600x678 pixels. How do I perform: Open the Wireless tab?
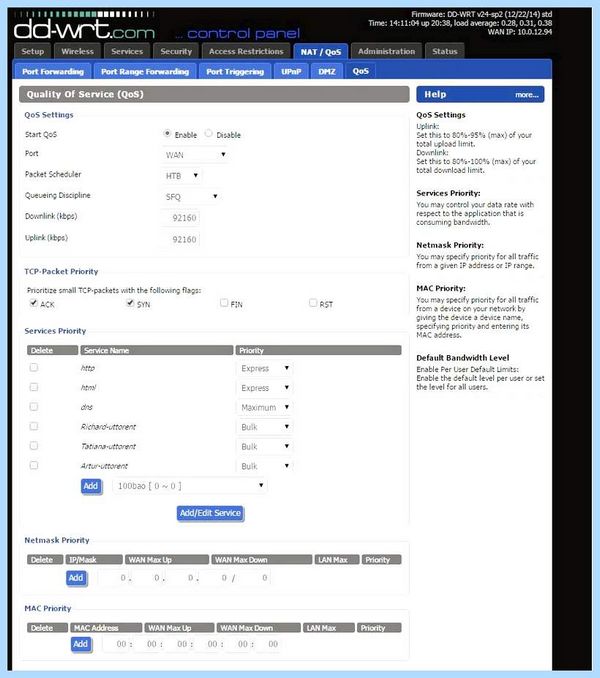pos(77,51)
